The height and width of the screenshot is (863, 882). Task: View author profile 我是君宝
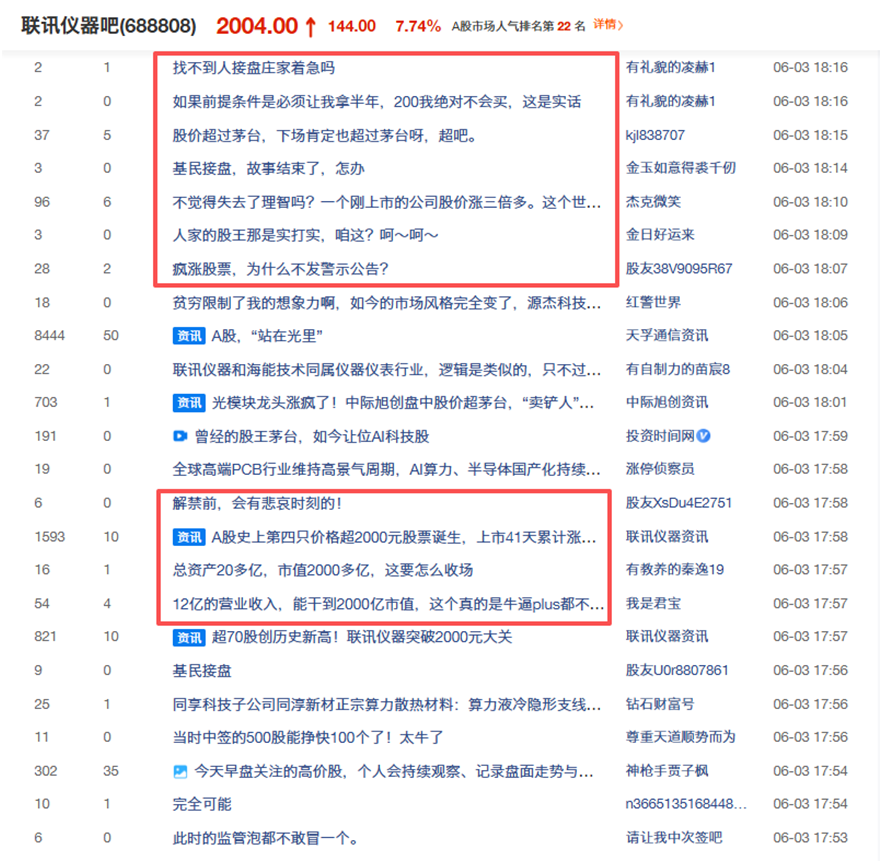pyautogui.click(x=653, y=604)
